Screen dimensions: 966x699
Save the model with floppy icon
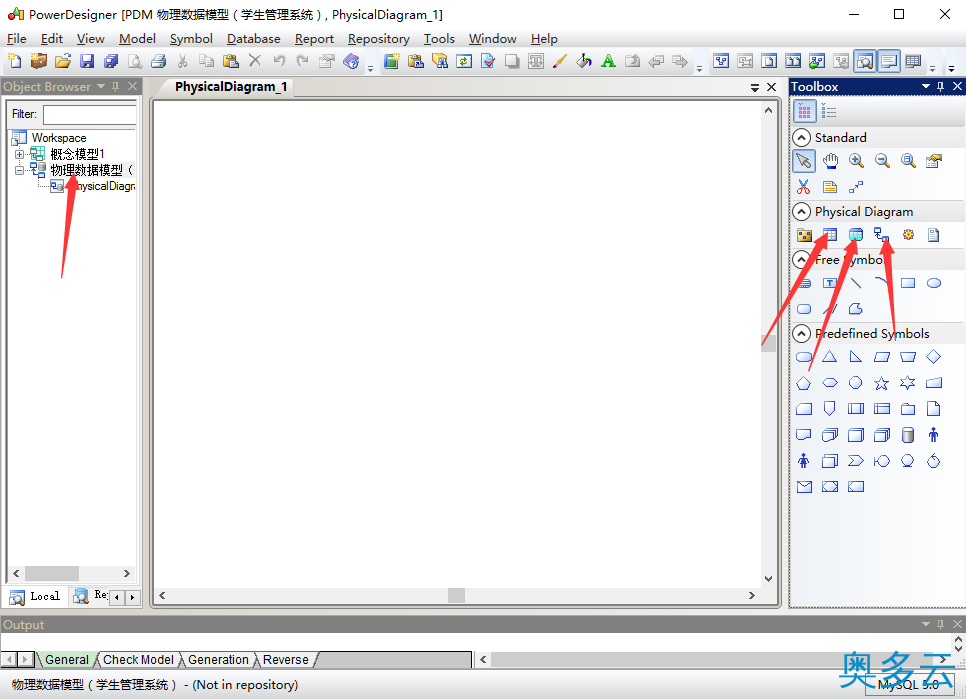(87, 61)
